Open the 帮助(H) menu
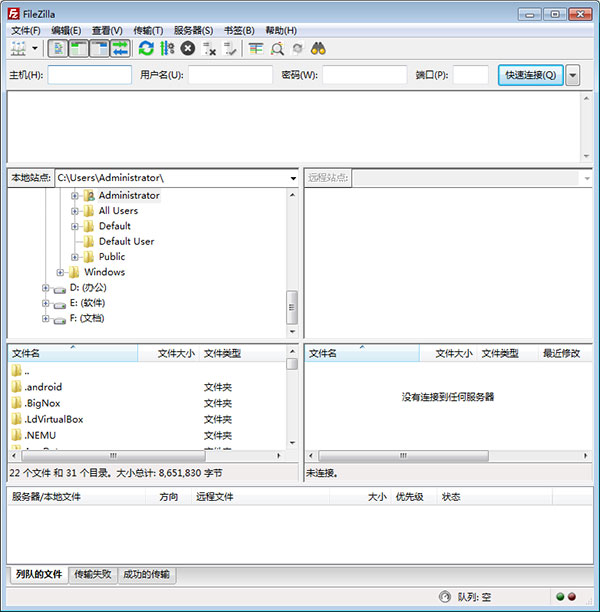Image resolution: width=600 pixels, height=612 pixels. pos(281,30)
